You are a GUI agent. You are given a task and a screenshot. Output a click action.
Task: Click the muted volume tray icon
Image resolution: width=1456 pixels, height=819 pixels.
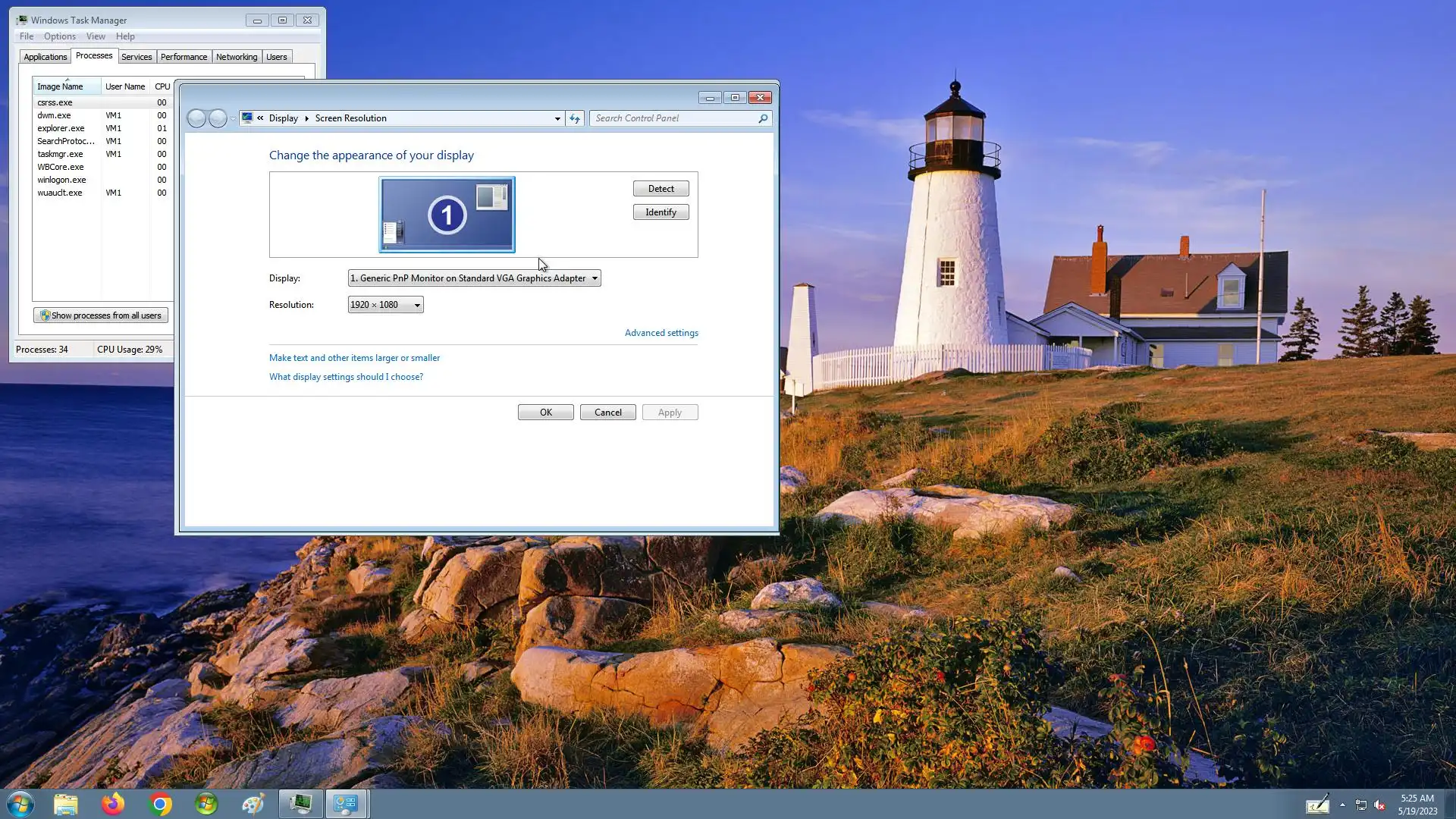[x=1379, y=805]
